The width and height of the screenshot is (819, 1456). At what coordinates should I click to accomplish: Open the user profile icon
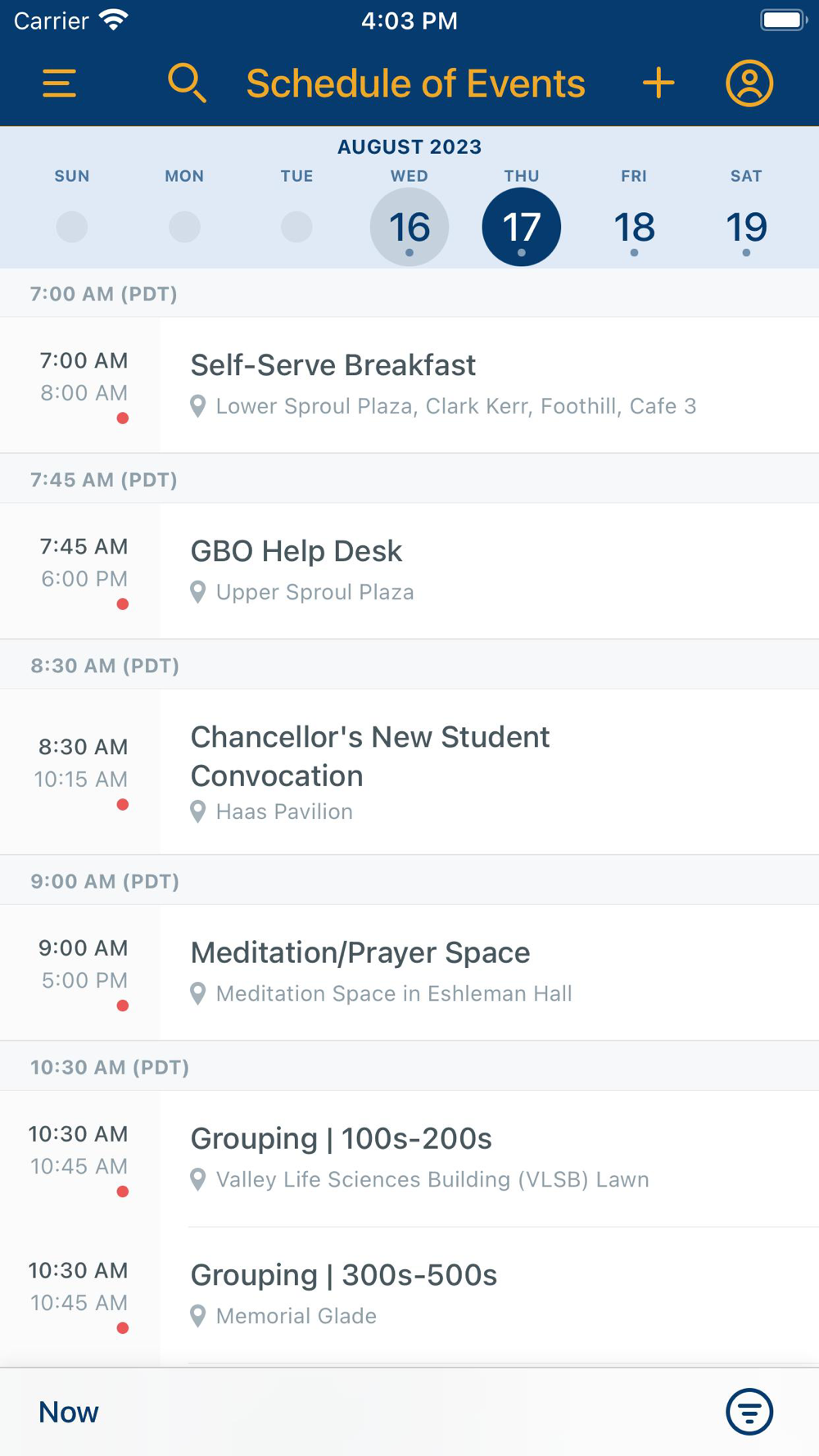pyautogui.click(x=749, y=84)
